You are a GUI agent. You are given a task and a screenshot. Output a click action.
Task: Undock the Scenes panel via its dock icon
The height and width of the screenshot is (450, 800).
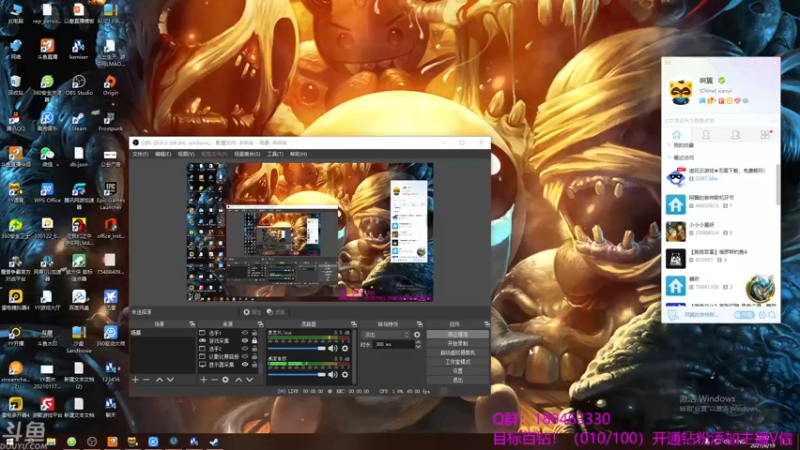point(192,324)
